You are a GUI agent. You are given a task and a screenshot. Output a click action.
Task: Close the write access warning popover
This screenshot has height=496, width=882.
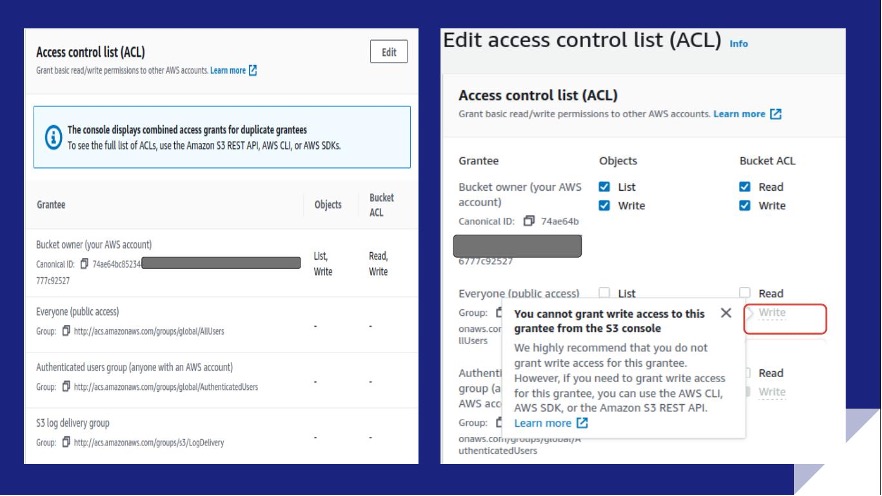(726, 313)
